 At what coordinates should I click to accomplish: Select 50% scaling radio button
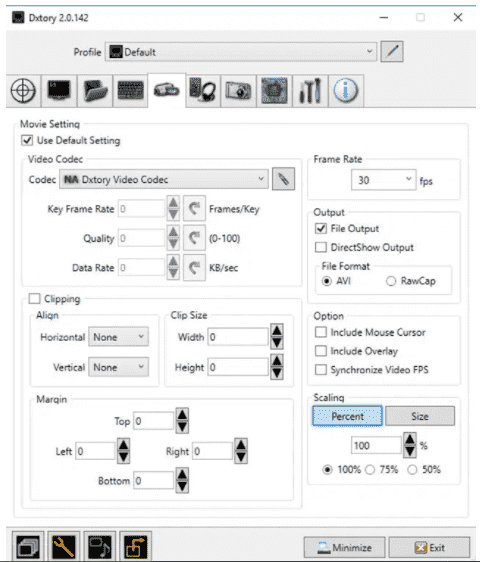(x=412, y=470)
